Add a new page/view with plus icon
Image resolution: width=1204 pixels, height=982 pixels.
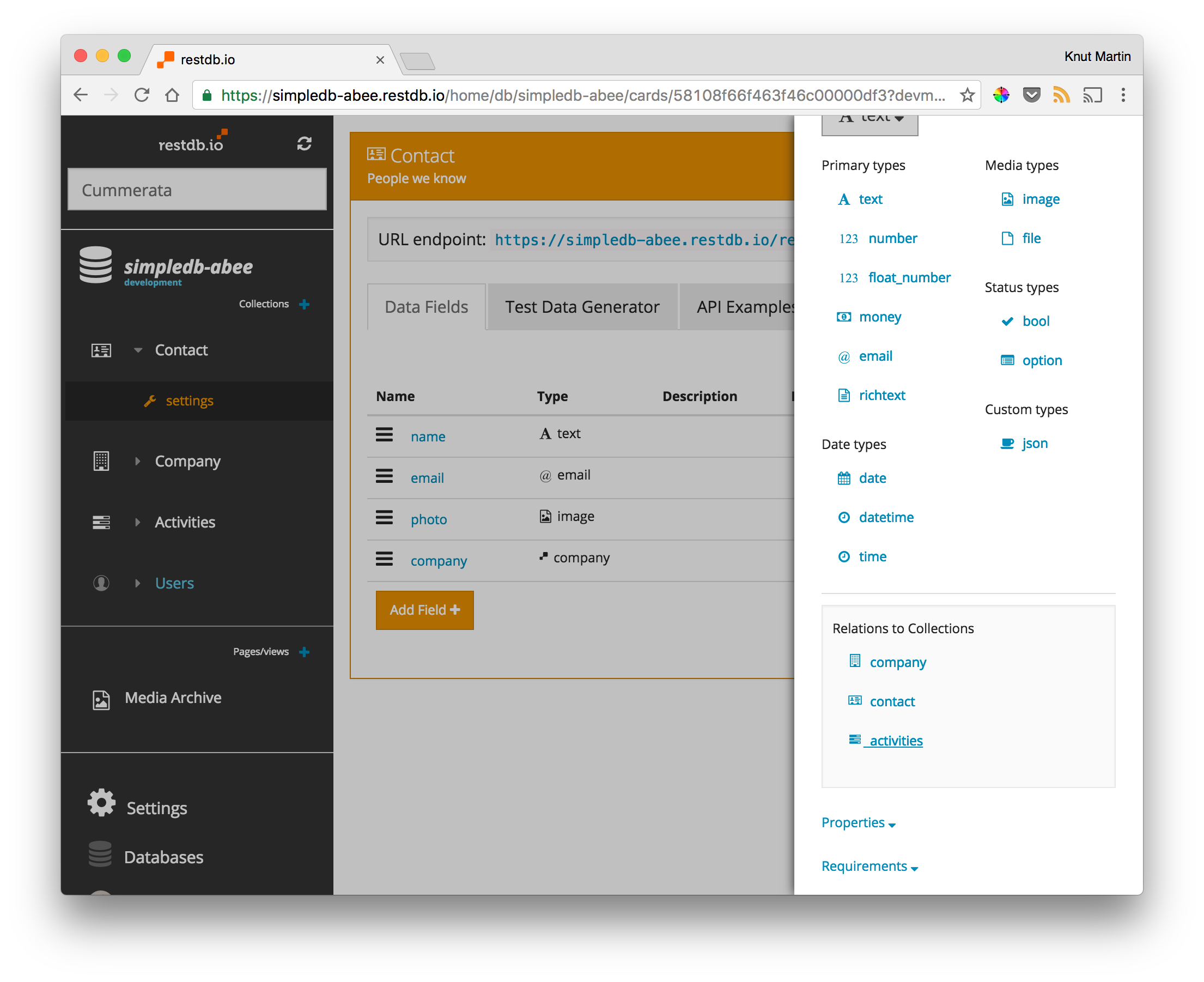point(304,652)
